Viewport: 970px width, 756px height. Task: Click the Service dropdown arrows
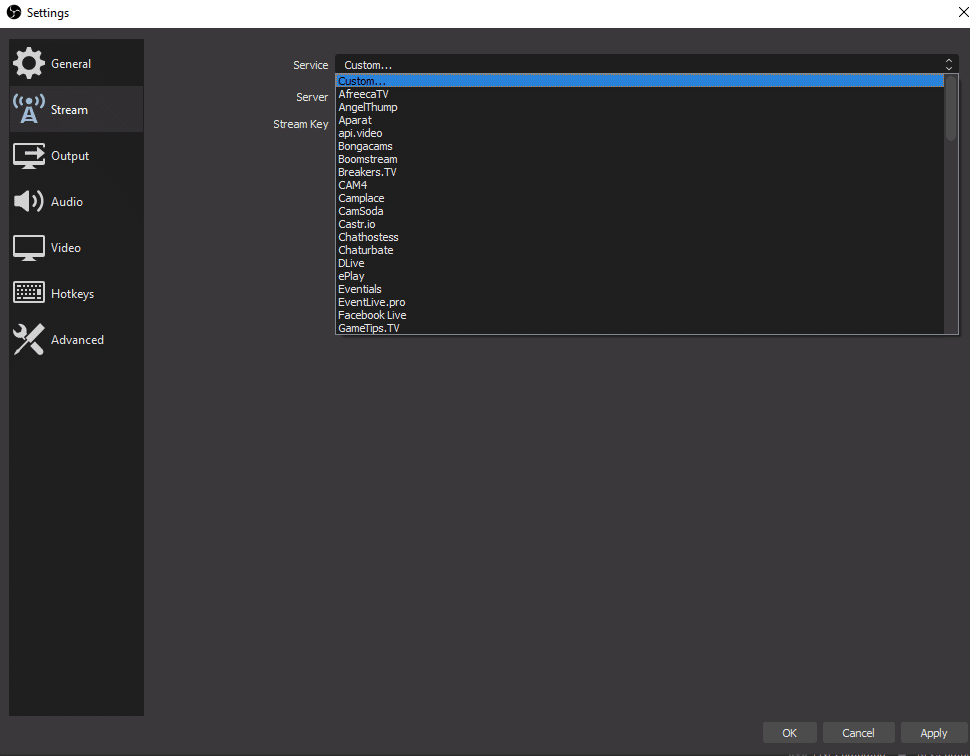948,64
